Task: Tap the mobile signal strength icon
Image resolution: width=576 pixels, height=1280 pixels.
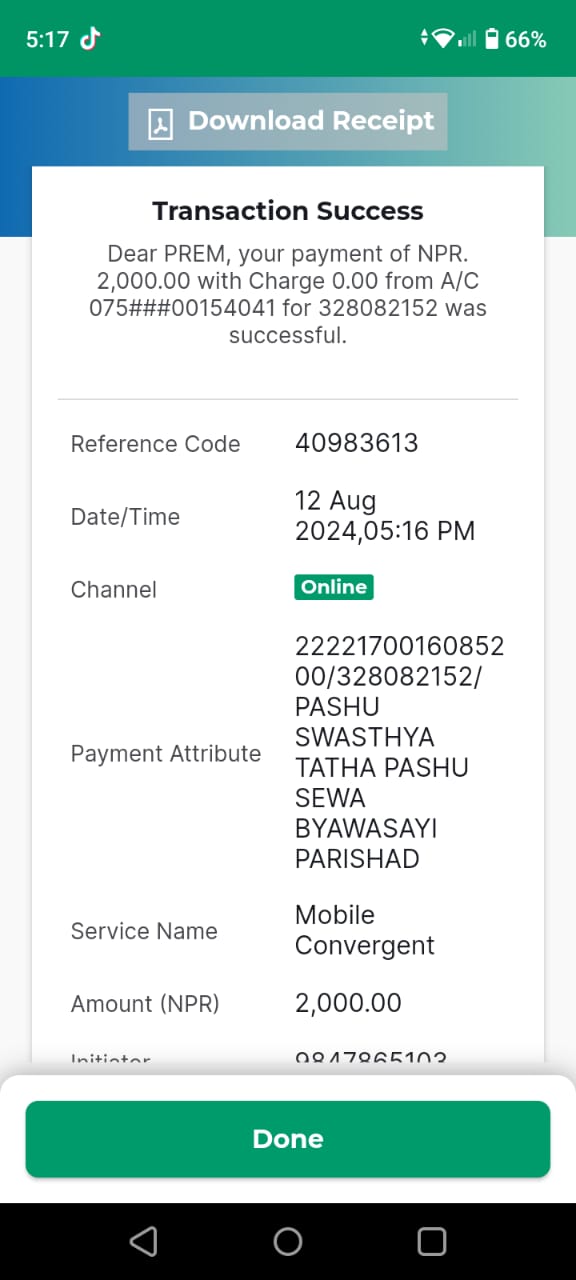Action: click(467, 39)
